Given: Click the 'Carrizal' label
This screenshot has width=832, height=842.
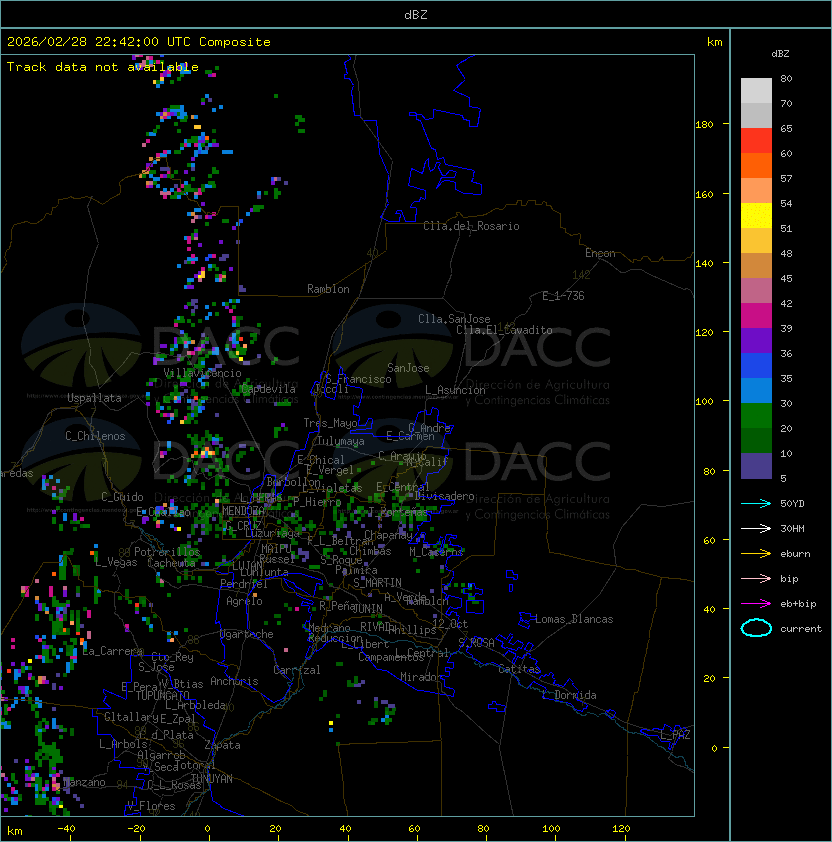Looking at the screenshot, I should (x=296, y=670).
